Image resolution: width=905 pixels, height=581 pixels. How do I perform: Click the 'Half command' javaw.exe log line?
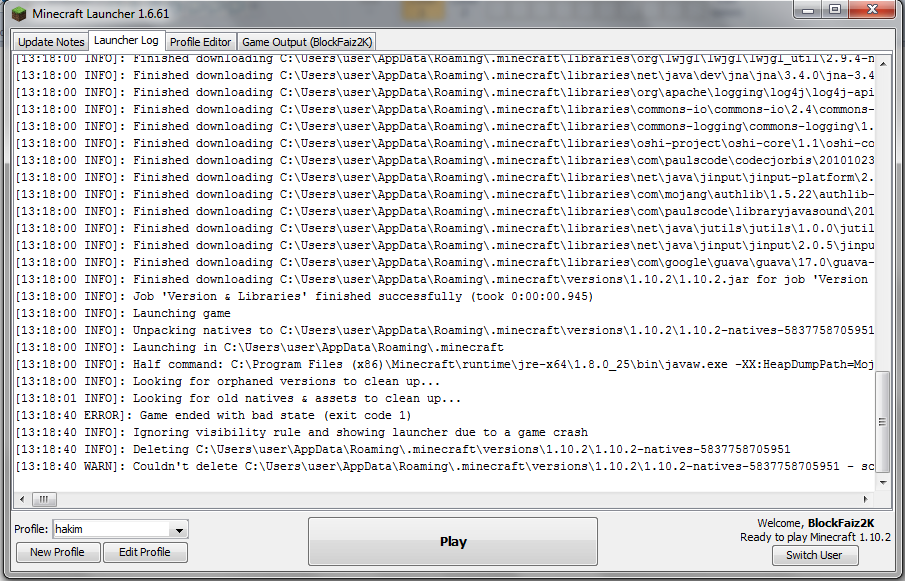pos(445,365)
